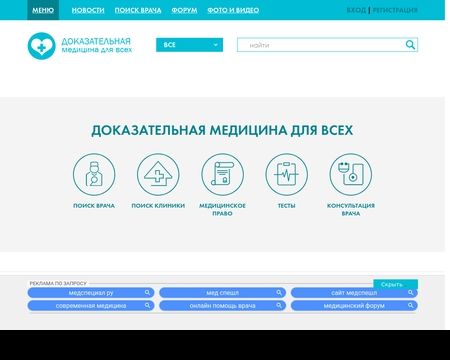Image resolution: width=450 pixels, height=360 pixels.
Task: Click the Скрыть button on ad panel
Action: tap(395, 284)
